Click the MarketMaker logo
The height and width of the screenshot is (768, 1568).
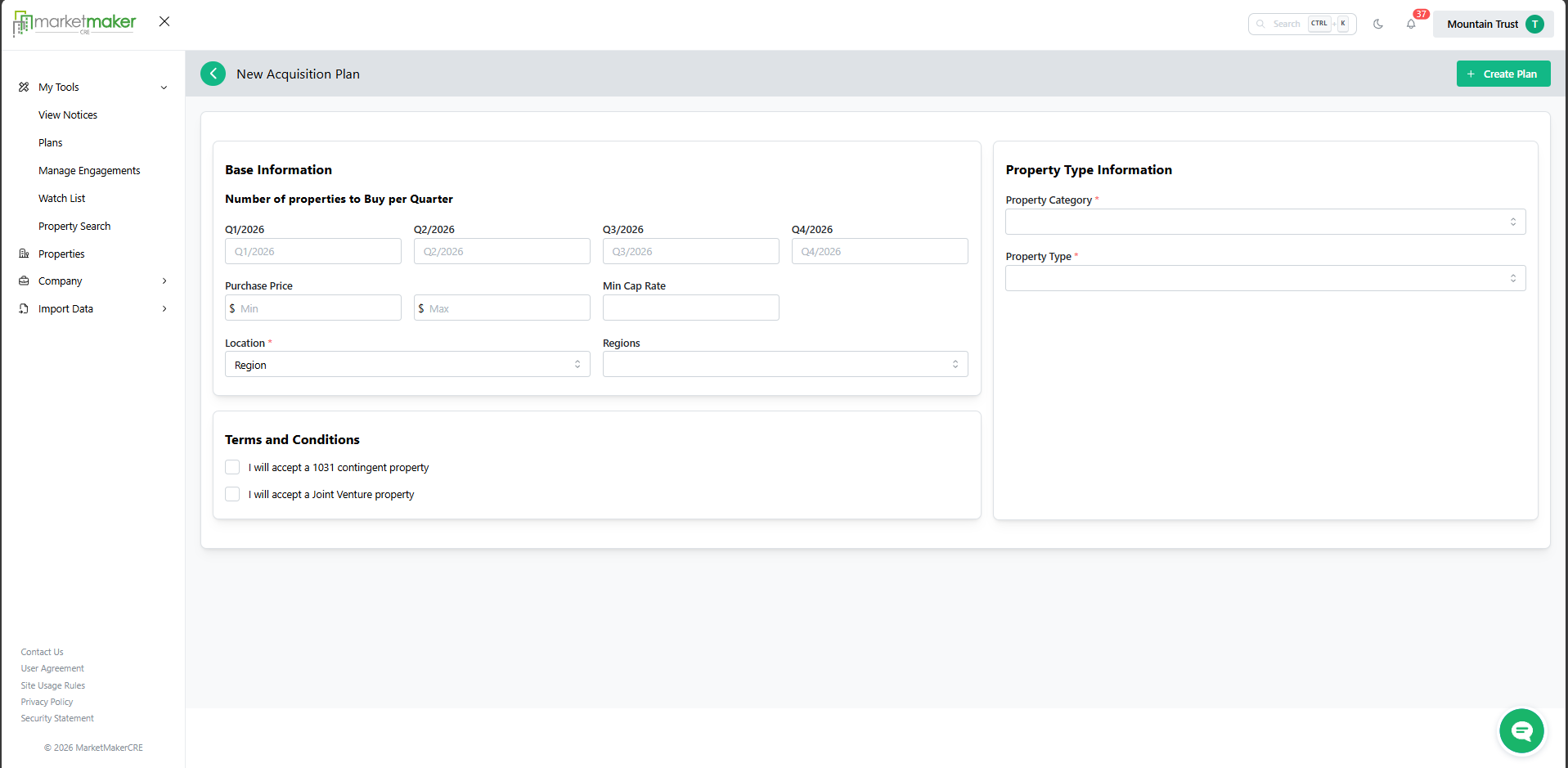74,23
